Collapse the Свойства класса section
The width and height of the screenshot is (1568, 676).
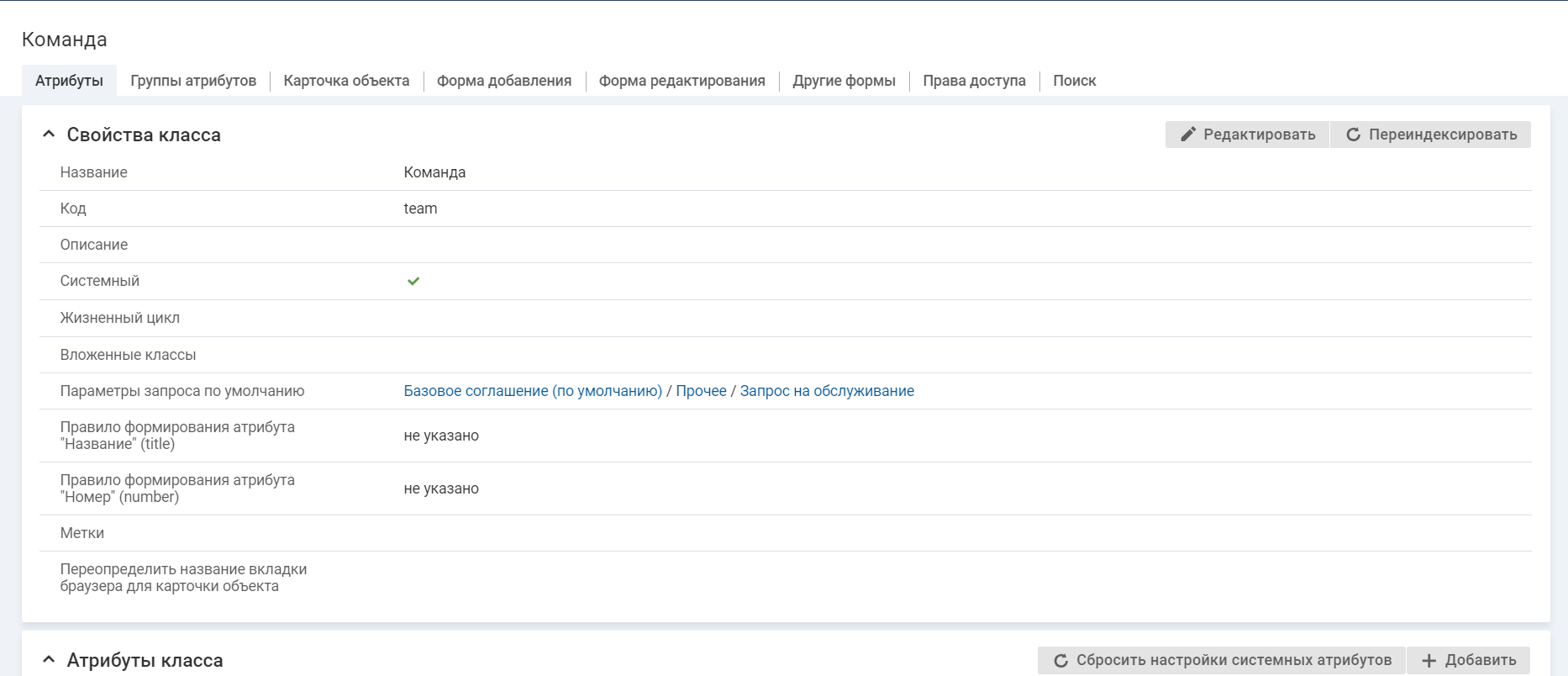[49, 135]
